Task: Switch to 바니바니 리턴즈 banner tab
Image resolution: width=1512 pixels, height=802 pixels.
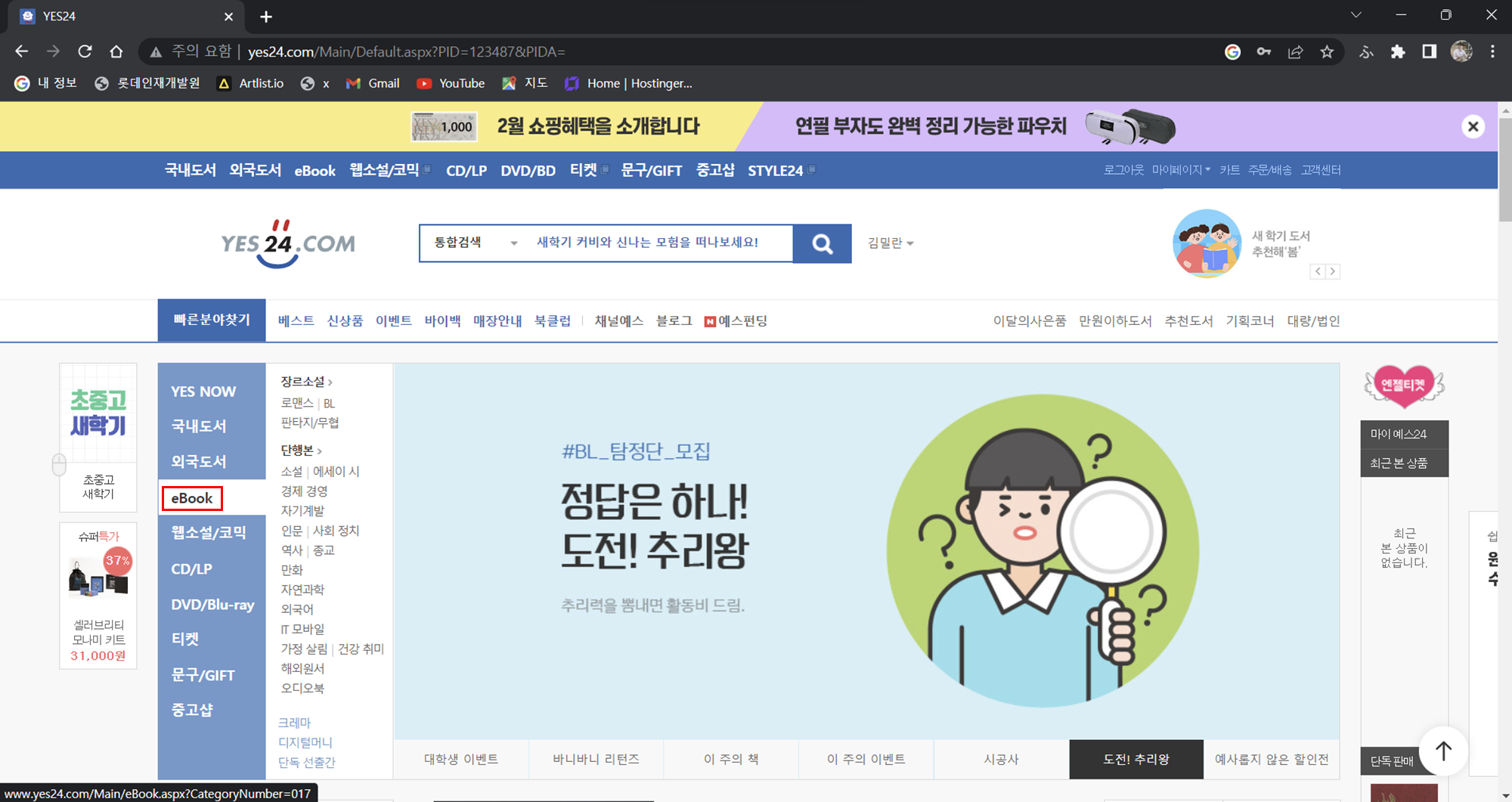Action: click(596, 759)
